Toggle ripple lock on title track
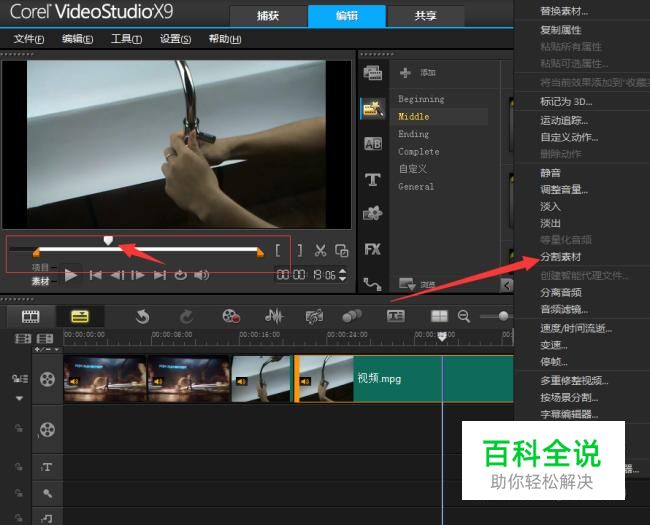Image resolution: width=650 pixels, height=525 pixels. 19,467
